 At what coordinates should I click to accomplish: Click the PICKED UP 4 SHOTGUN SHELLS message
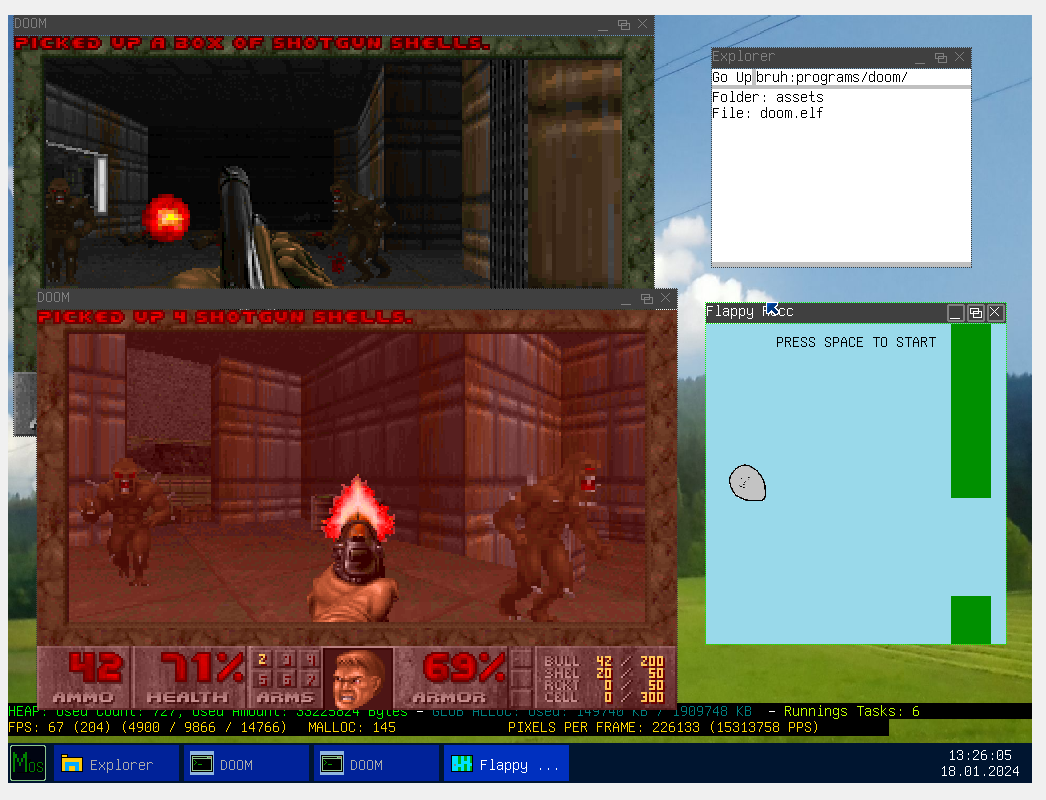coord(225,318)
